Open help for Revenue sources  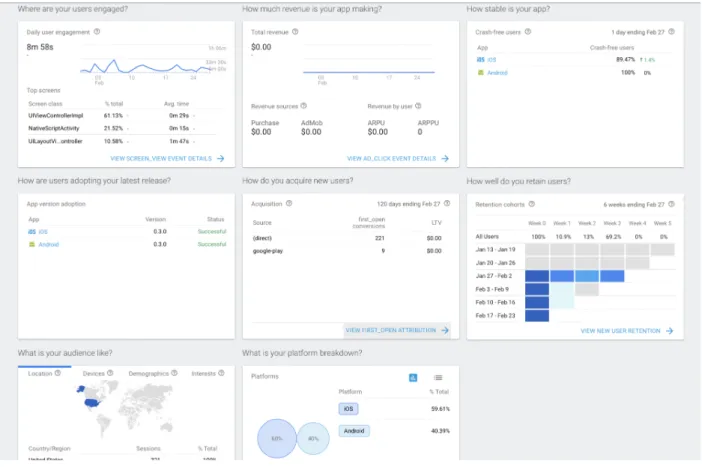point(304,106)
